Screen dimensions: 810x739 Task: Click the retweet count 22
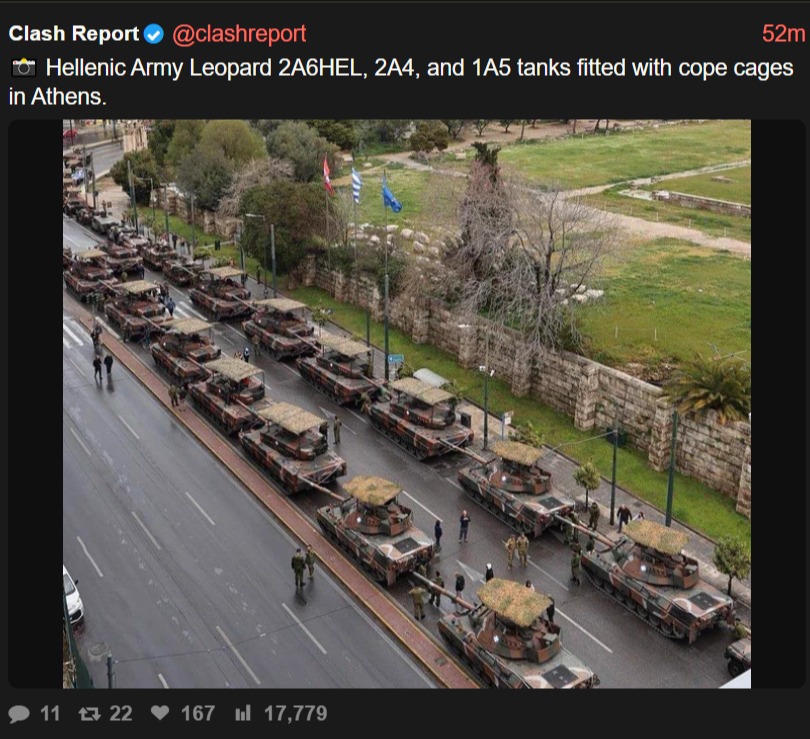[x=121, y=714]
